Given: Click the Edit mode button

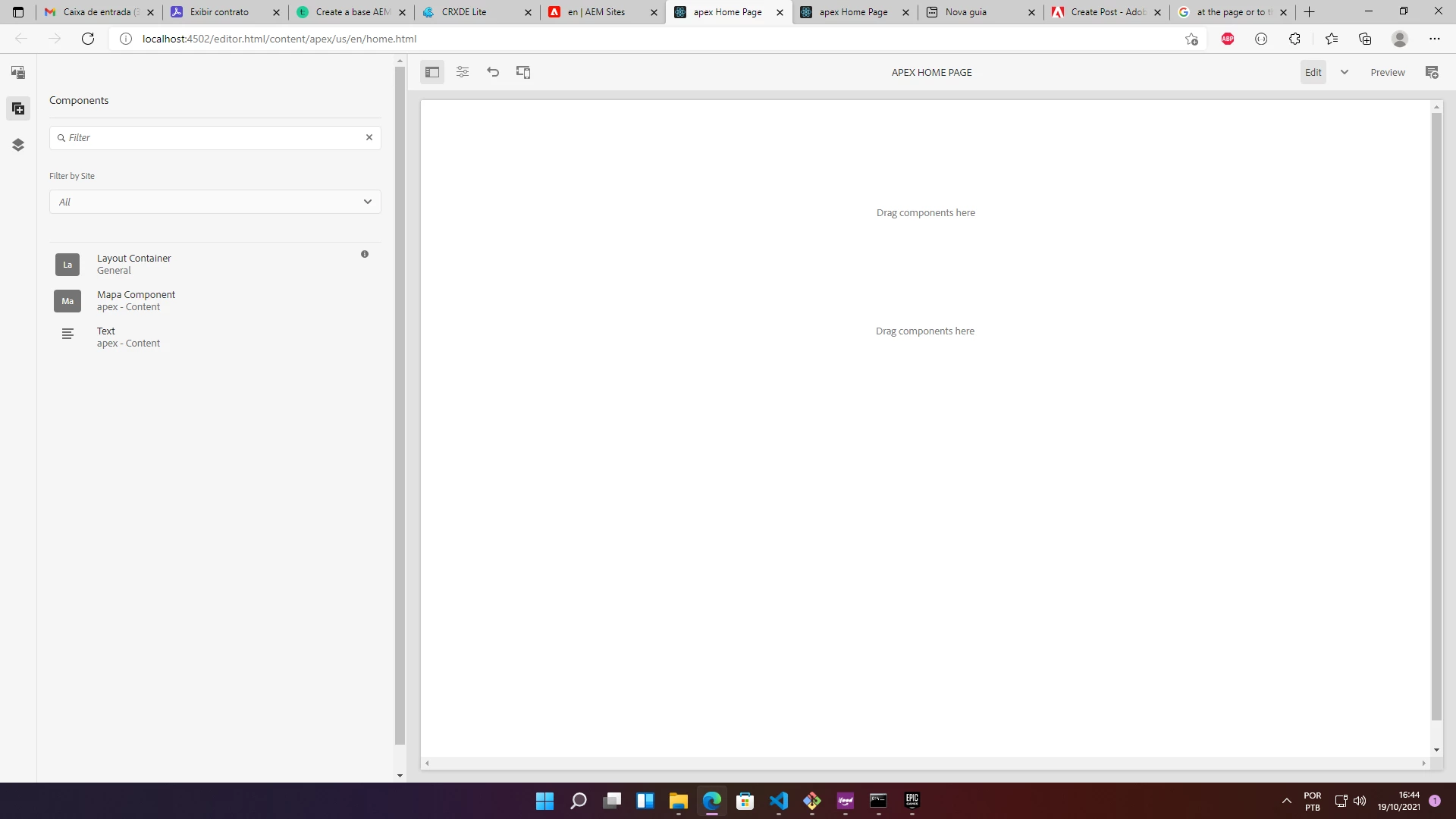Looking at the screenshot, I should pyautogui.click(x=1313, y=72).
